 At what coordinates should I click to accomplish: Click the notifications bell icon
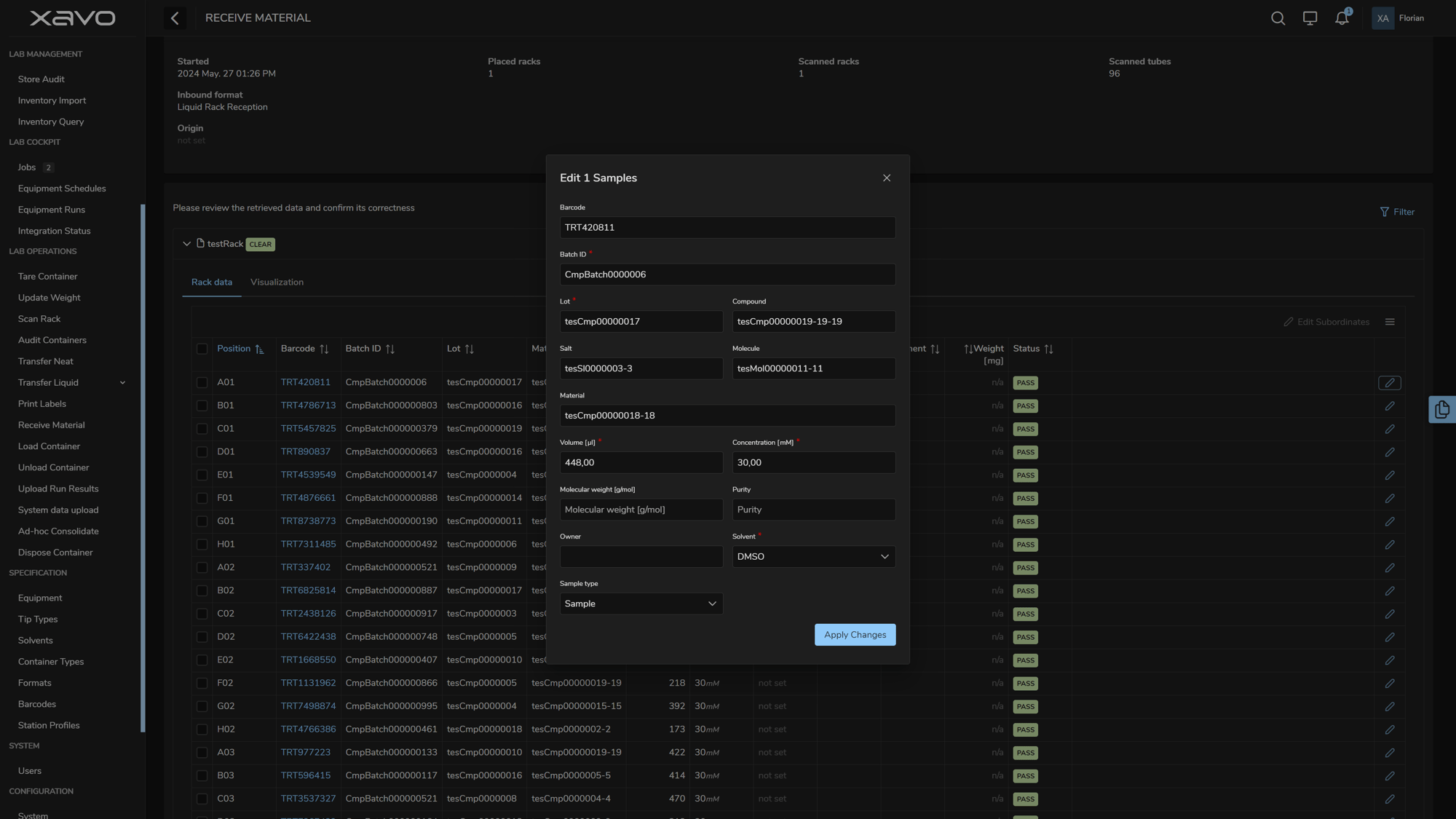coord(1342,18)
